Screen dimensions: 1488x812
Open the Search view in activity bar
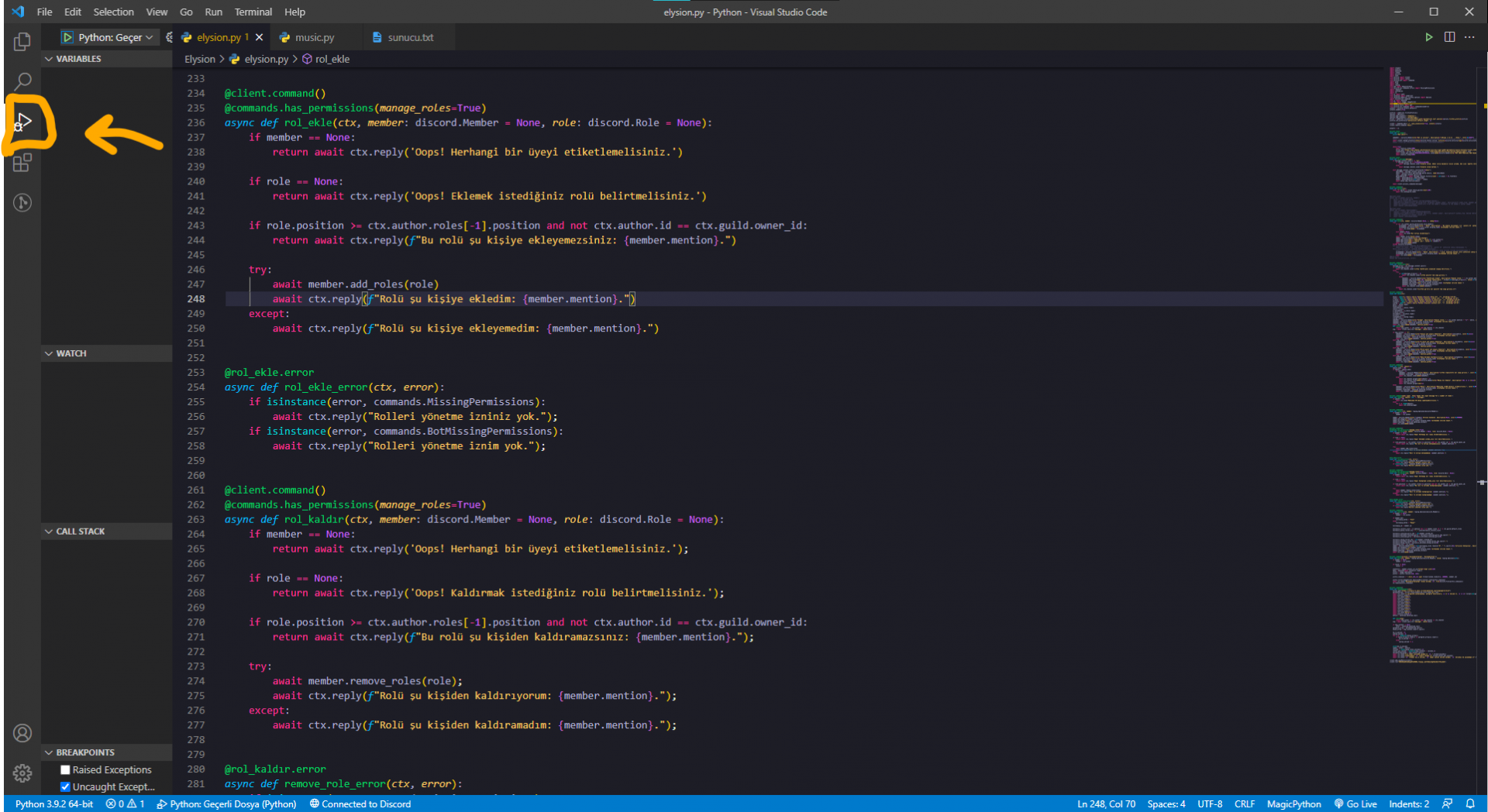point(22,81)
